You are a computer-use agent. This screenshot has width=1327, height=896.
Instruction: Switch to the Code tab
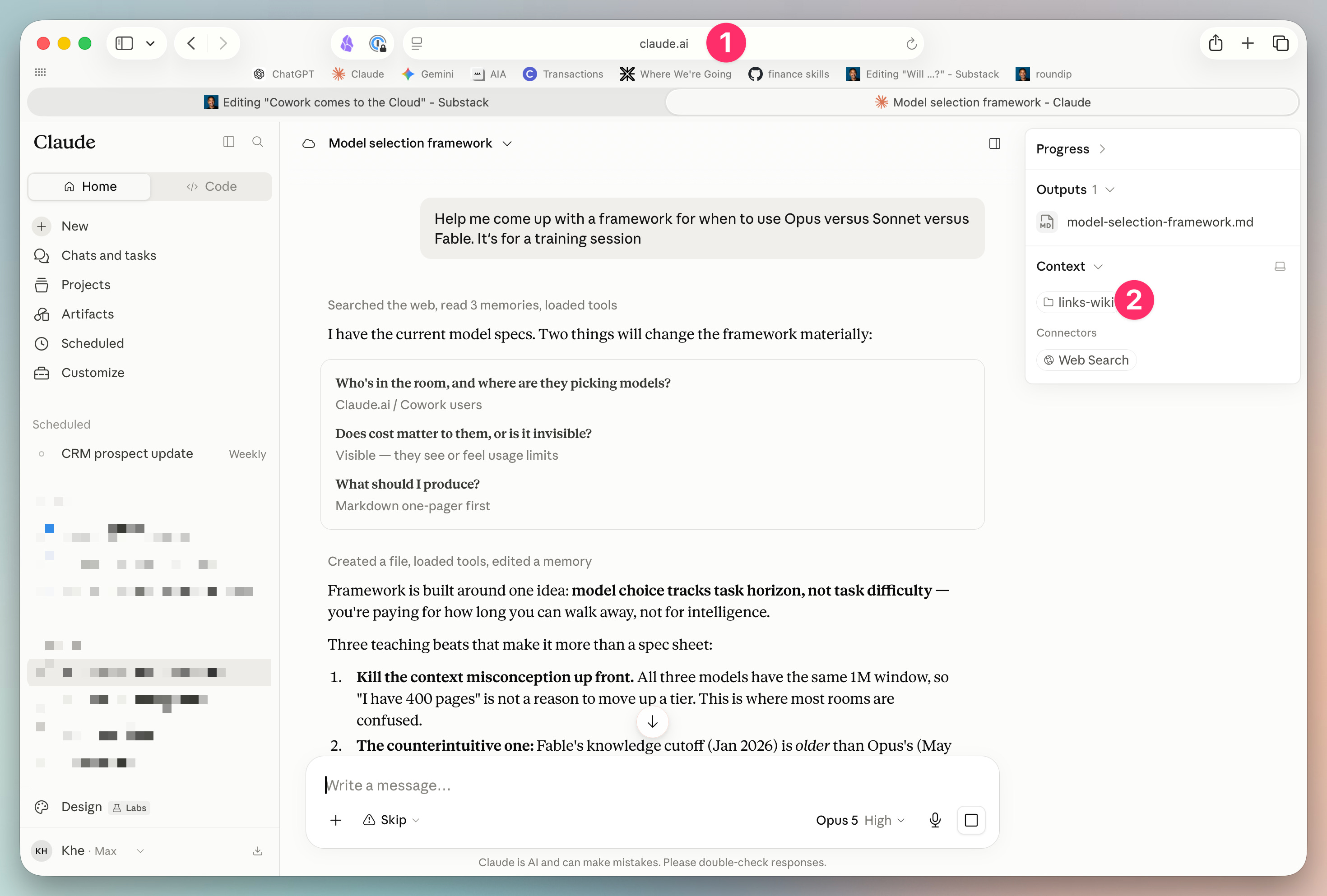(211, 187)
